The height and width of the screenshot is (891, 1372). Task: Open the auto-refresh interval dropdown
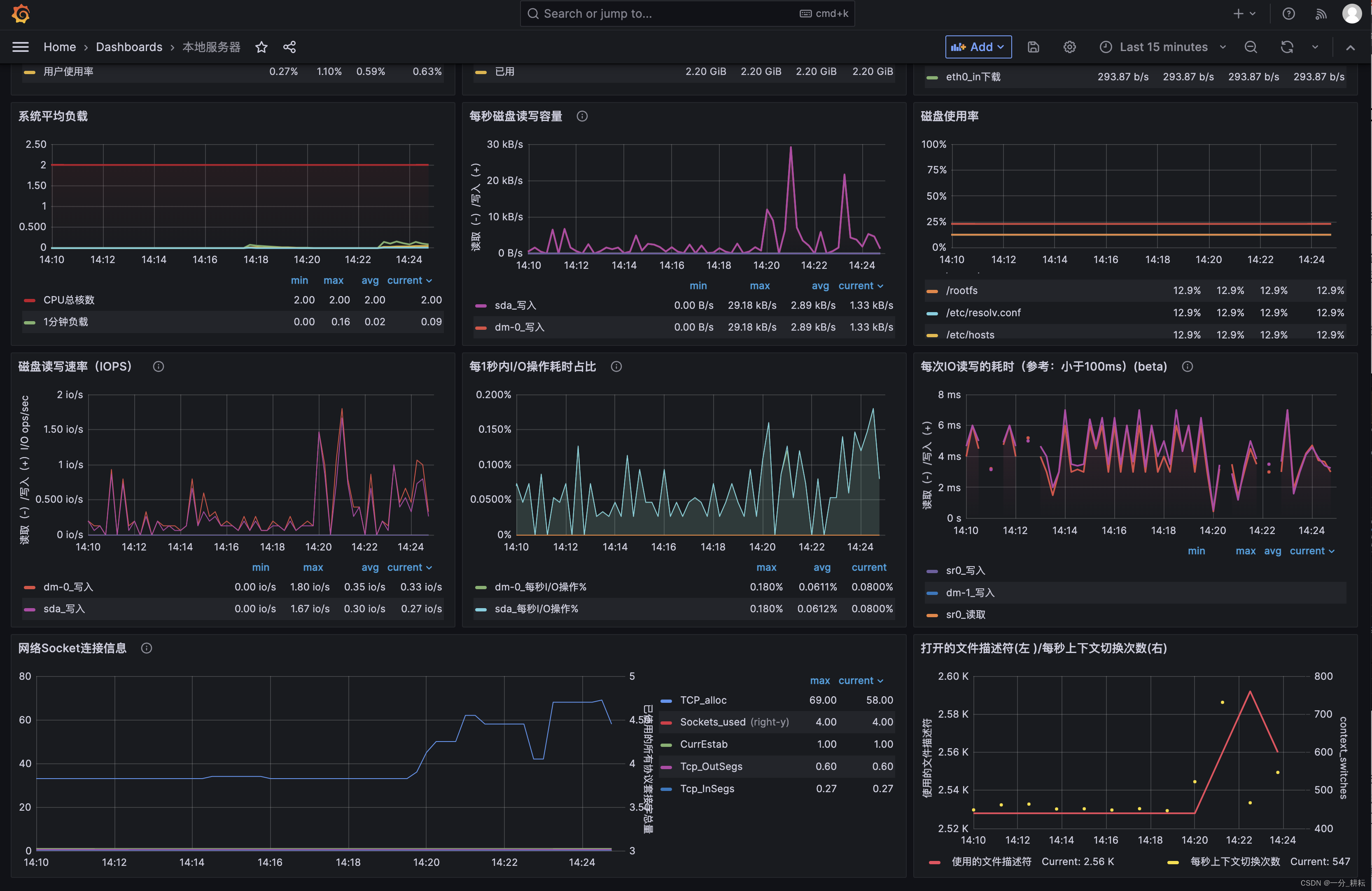click(1315, 47)
